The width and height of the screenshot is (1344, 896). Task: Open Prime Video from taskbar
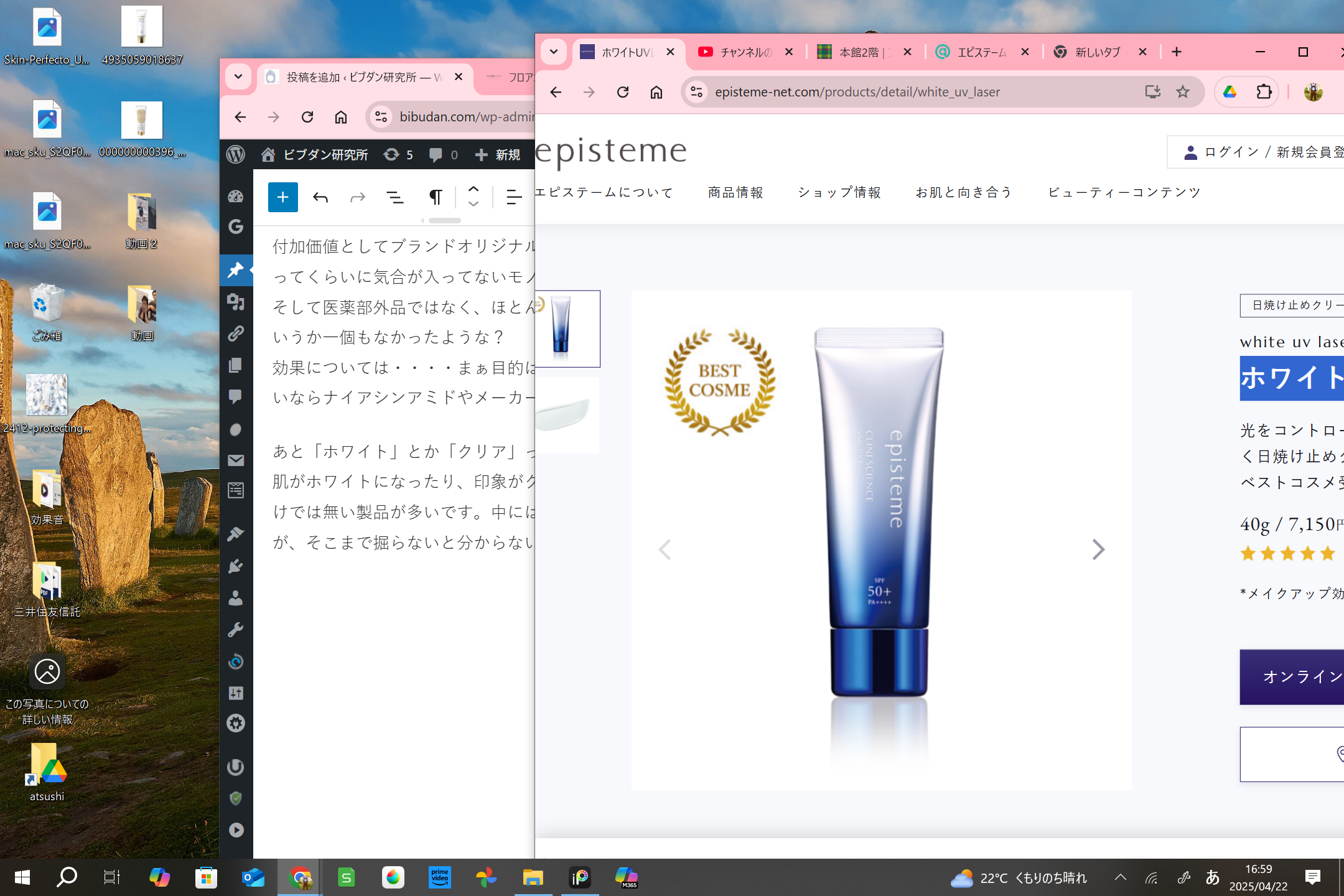click(439, 877)
